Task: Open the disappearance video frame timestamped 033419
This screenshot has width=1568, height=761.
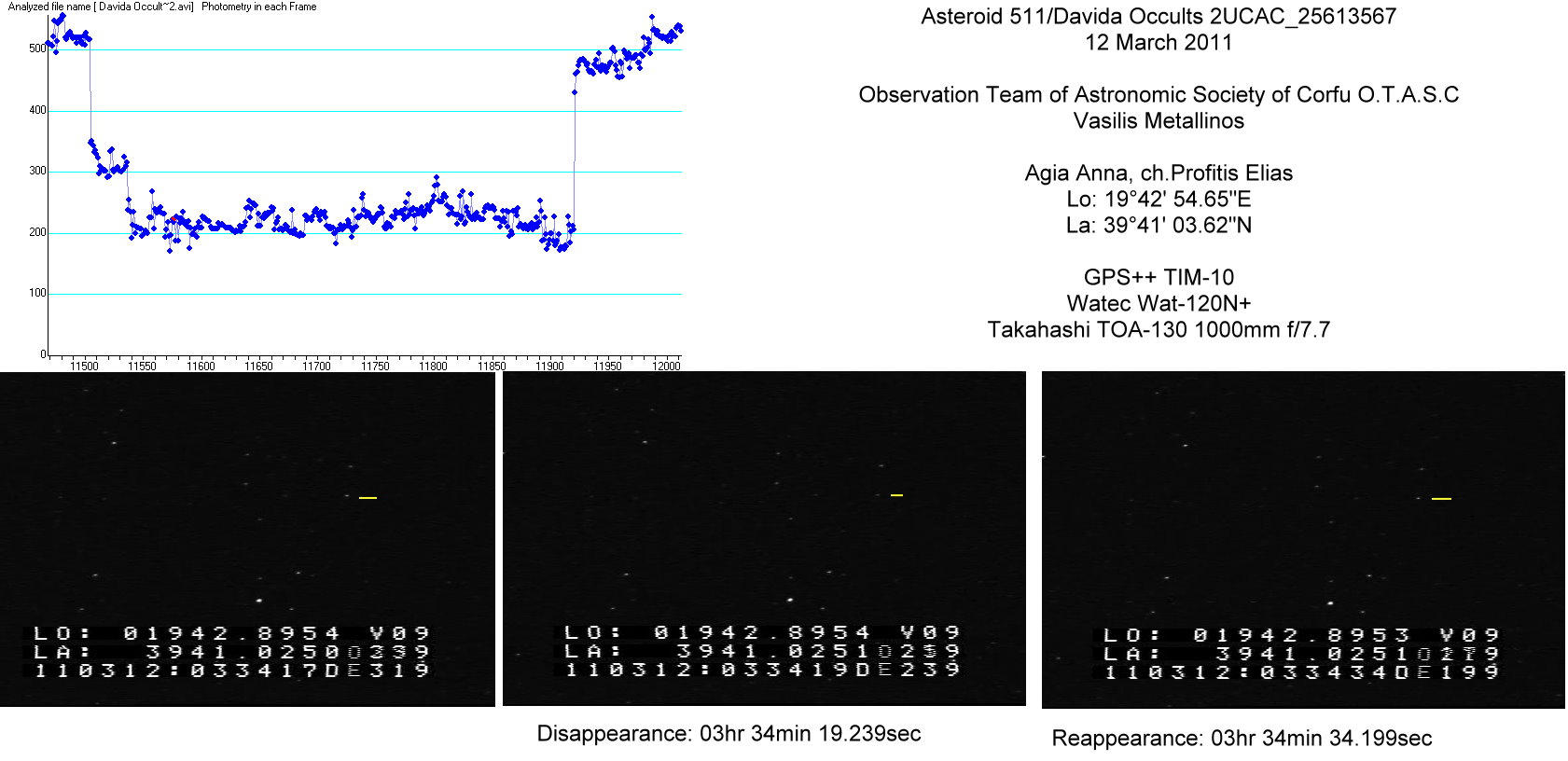Action: (764, 539)
